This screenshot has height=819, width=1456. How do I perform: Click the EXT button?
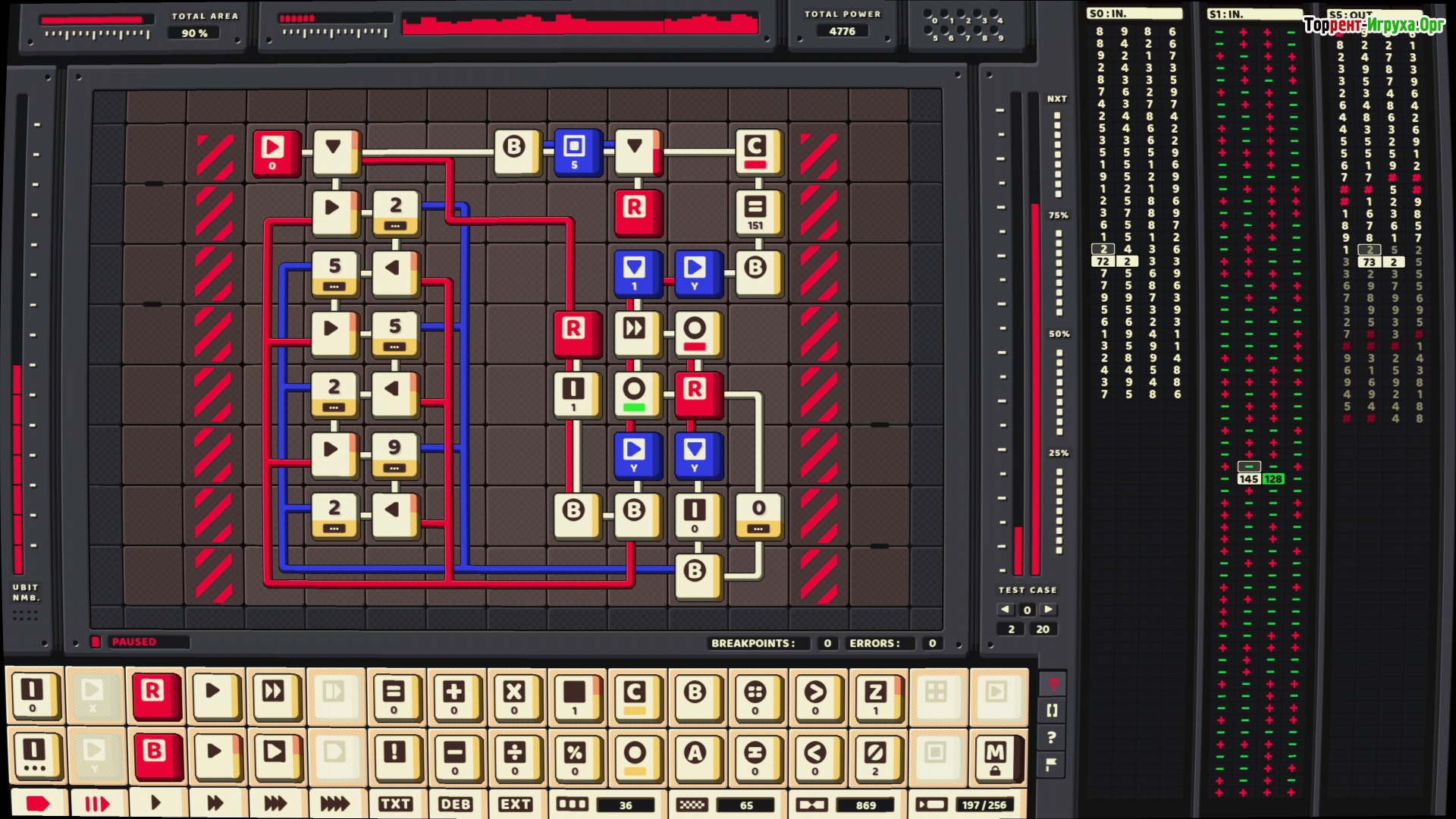tap(515, 803)
